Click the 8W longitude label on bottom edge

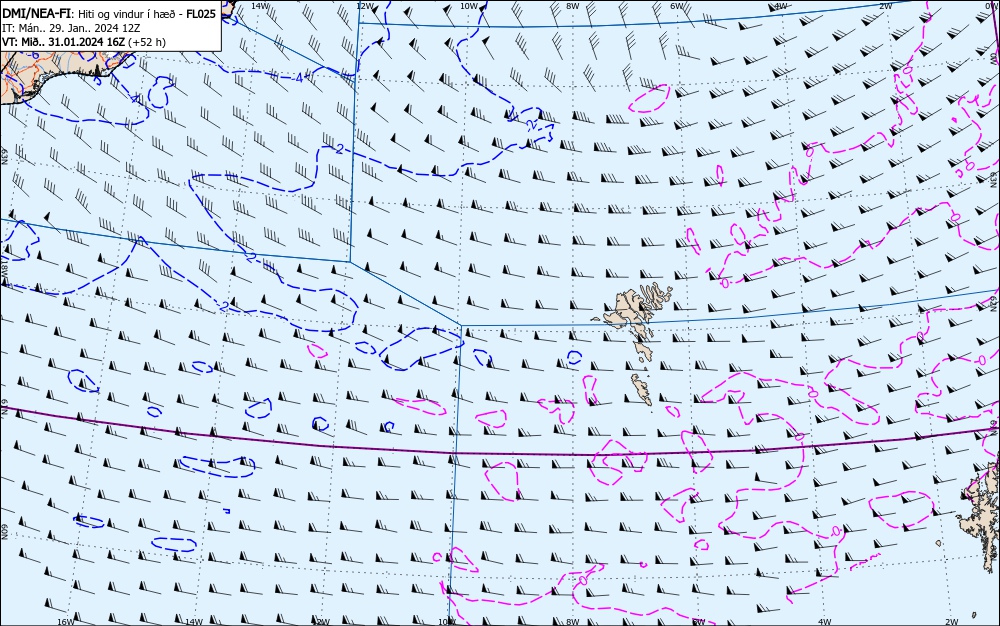(573, 622)
